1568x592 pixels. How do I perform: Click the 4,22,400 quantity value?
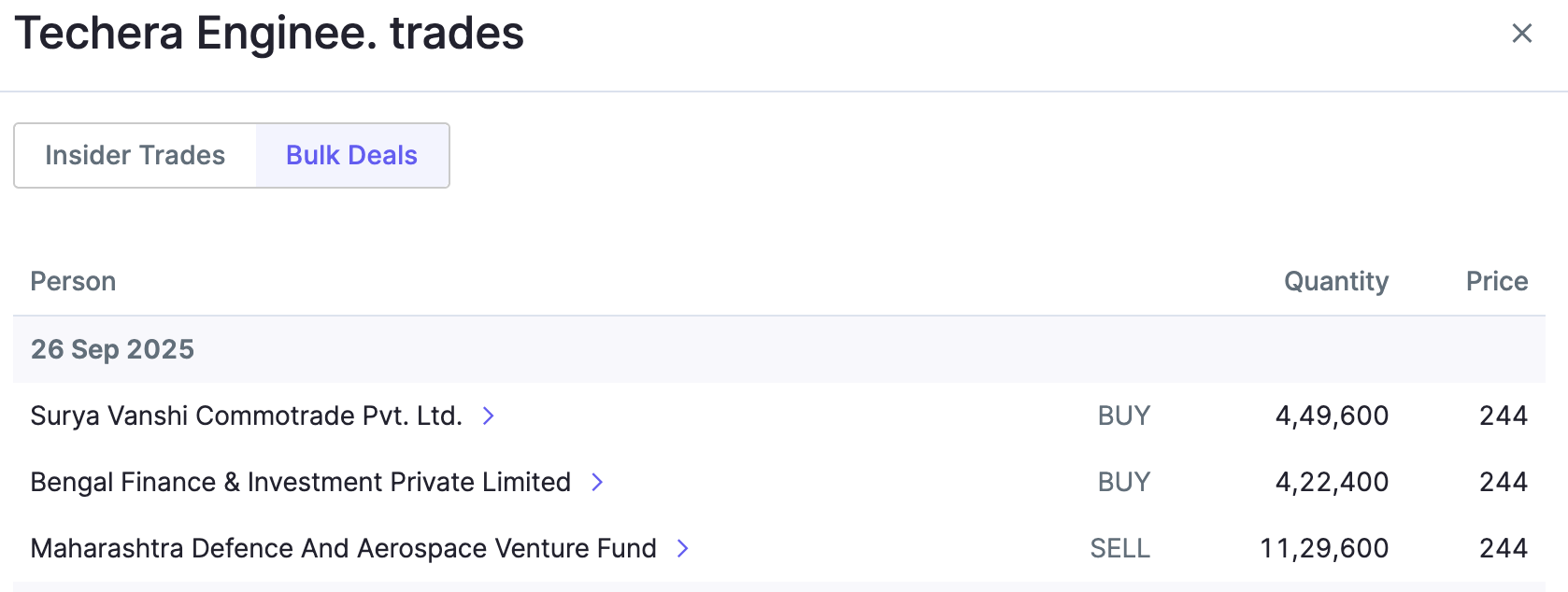[1332, 482]
